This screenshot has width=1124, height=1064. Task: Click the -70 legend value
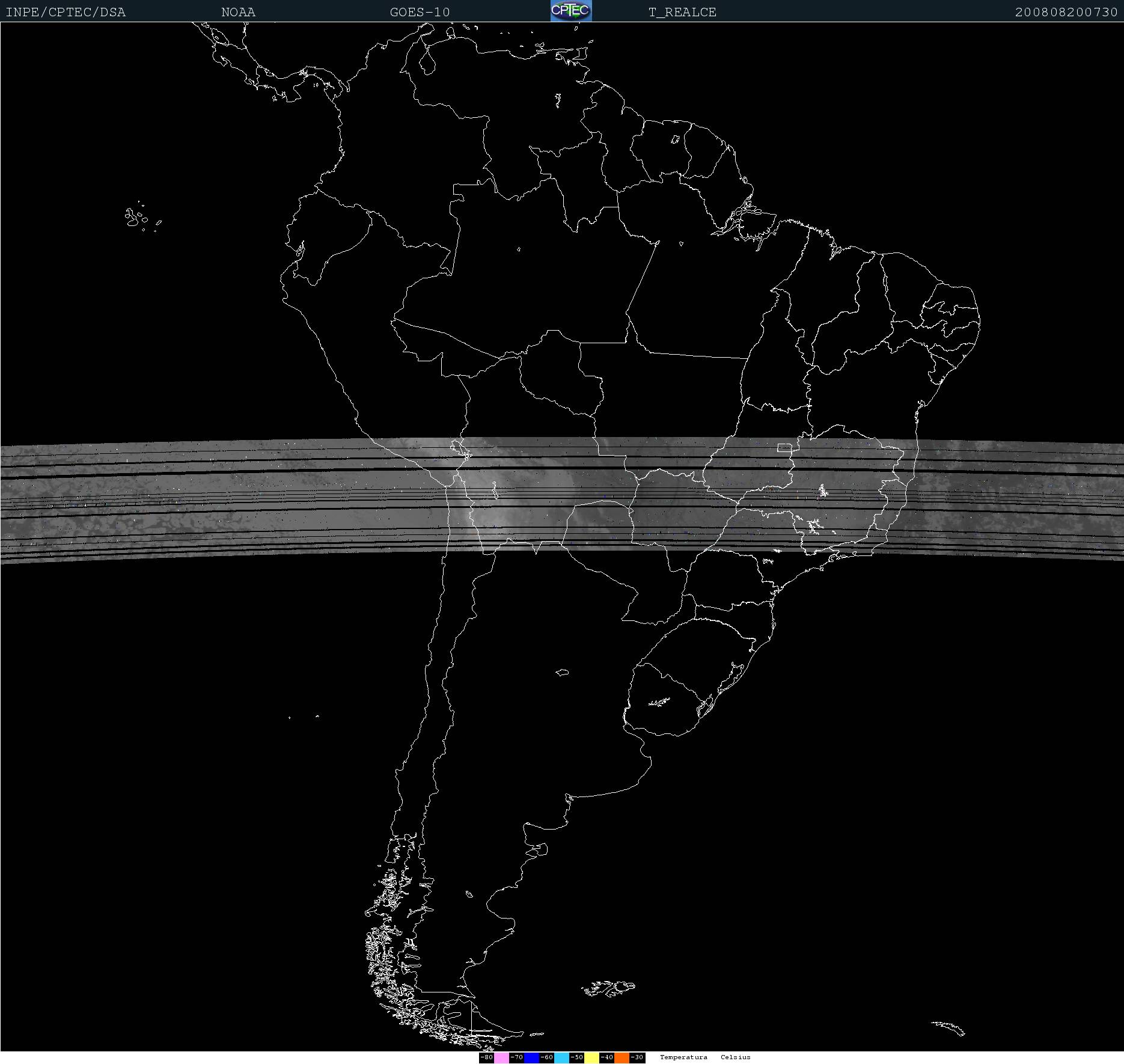click(516, 1057)
